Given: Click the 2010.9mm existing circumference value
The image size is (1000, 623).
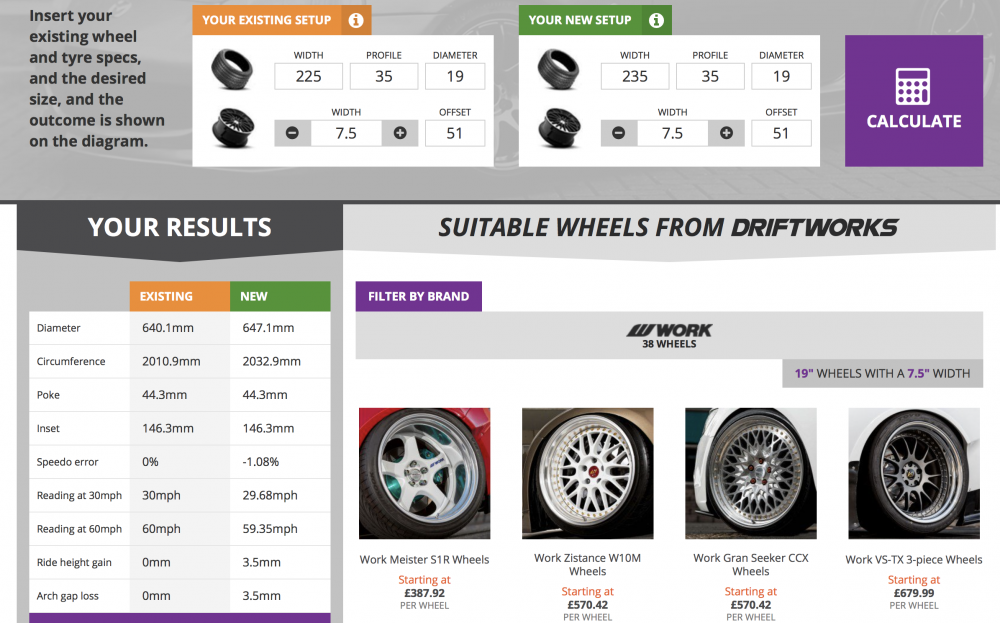Looking at the screenshot, I should (171, 362).
